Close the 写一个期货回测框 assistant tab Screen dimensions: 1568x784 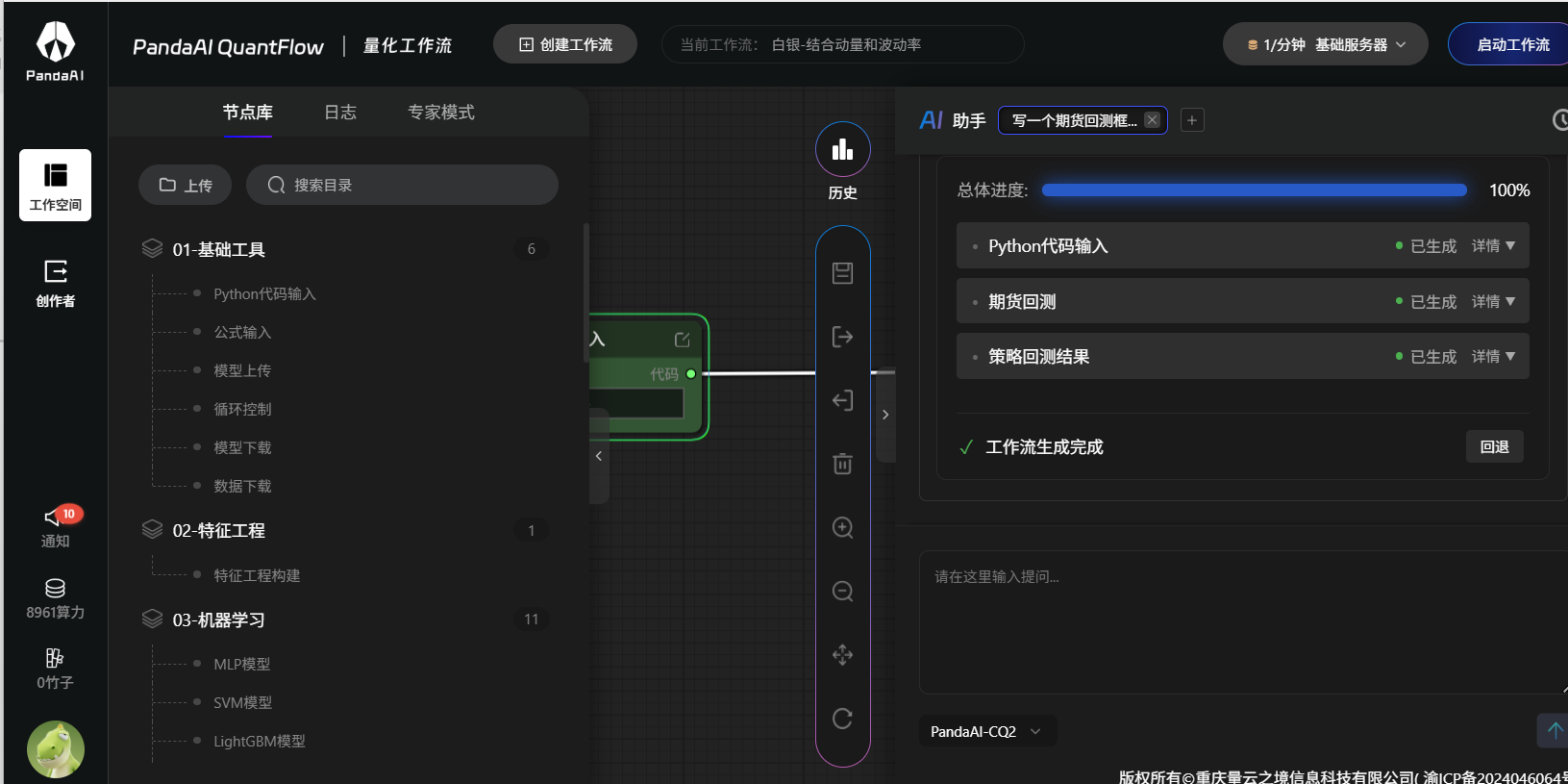tap(1152, 120)
